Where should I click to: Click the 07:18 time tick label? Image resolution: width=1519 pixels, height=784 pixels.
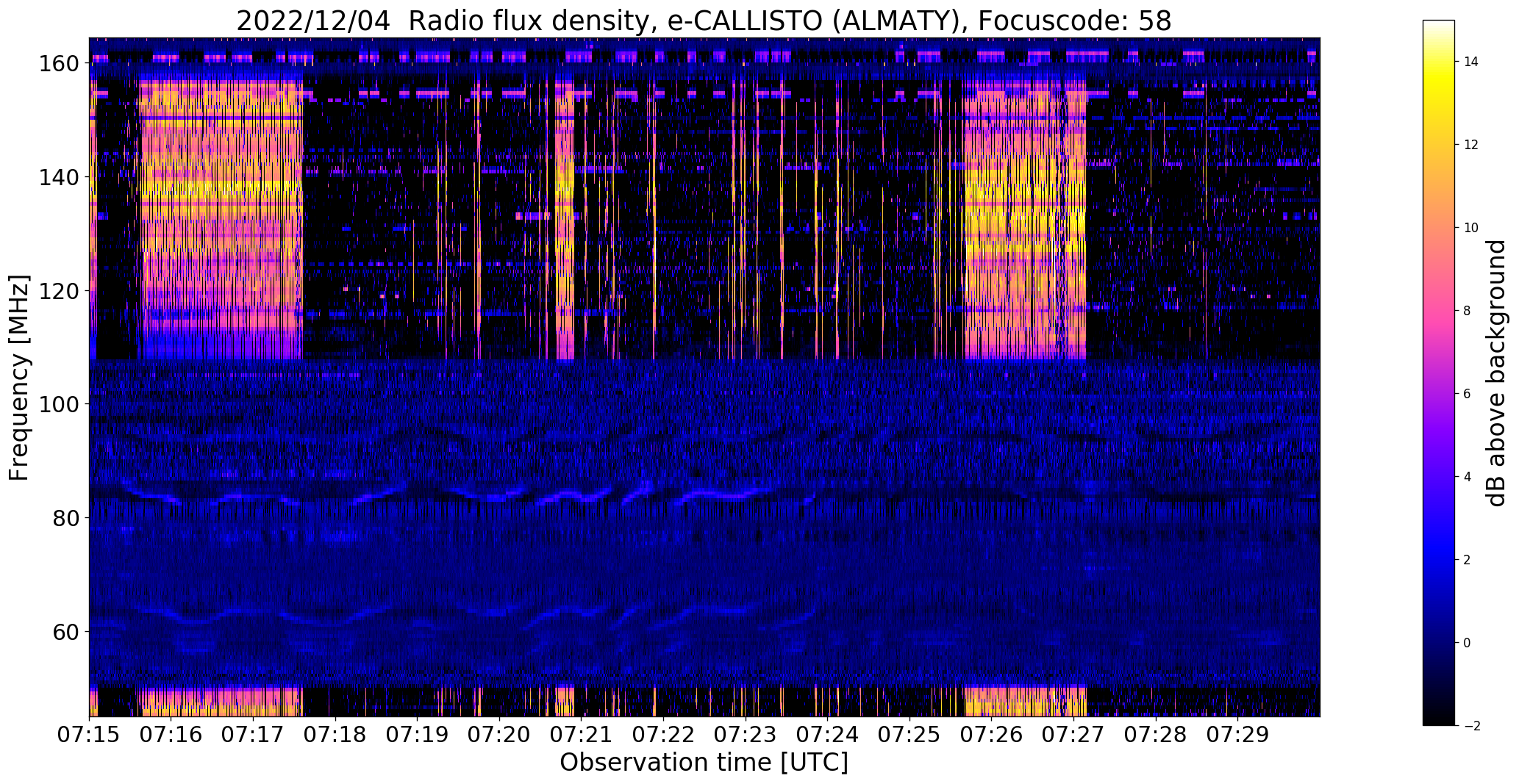point(335,733)
